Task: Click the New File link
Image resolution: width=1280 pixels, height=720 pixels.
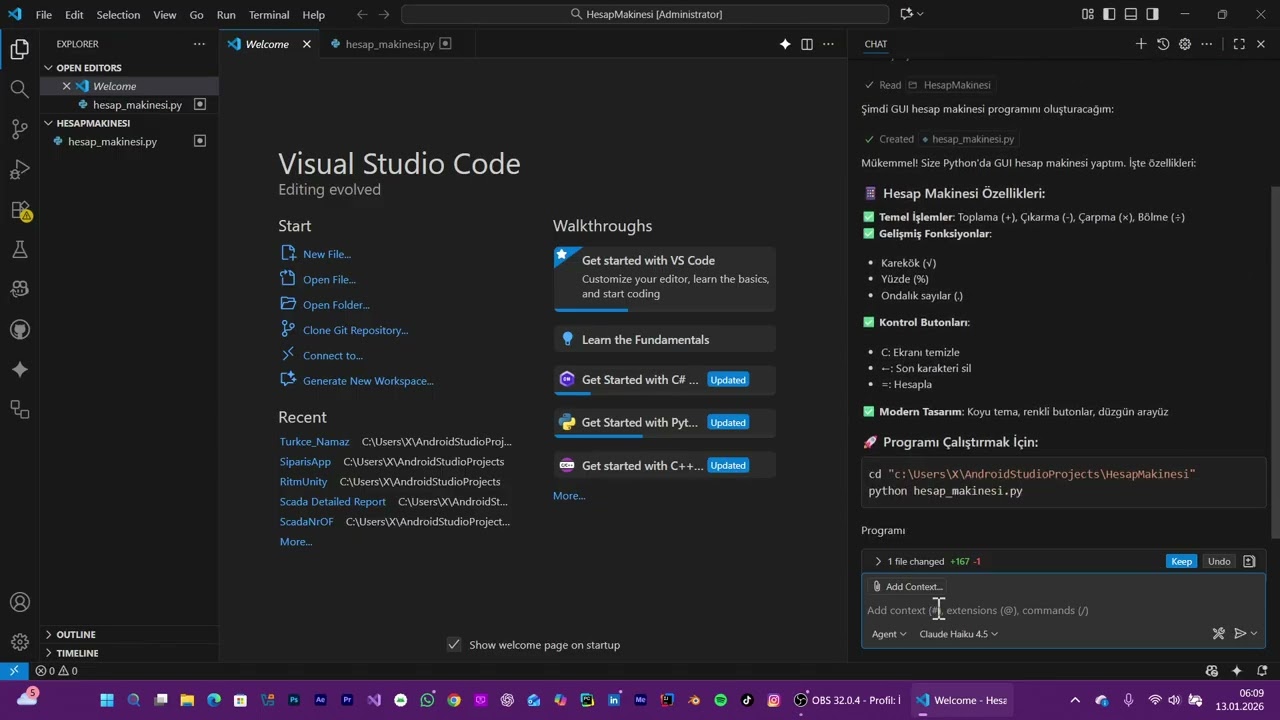Action: coord(326,254)
